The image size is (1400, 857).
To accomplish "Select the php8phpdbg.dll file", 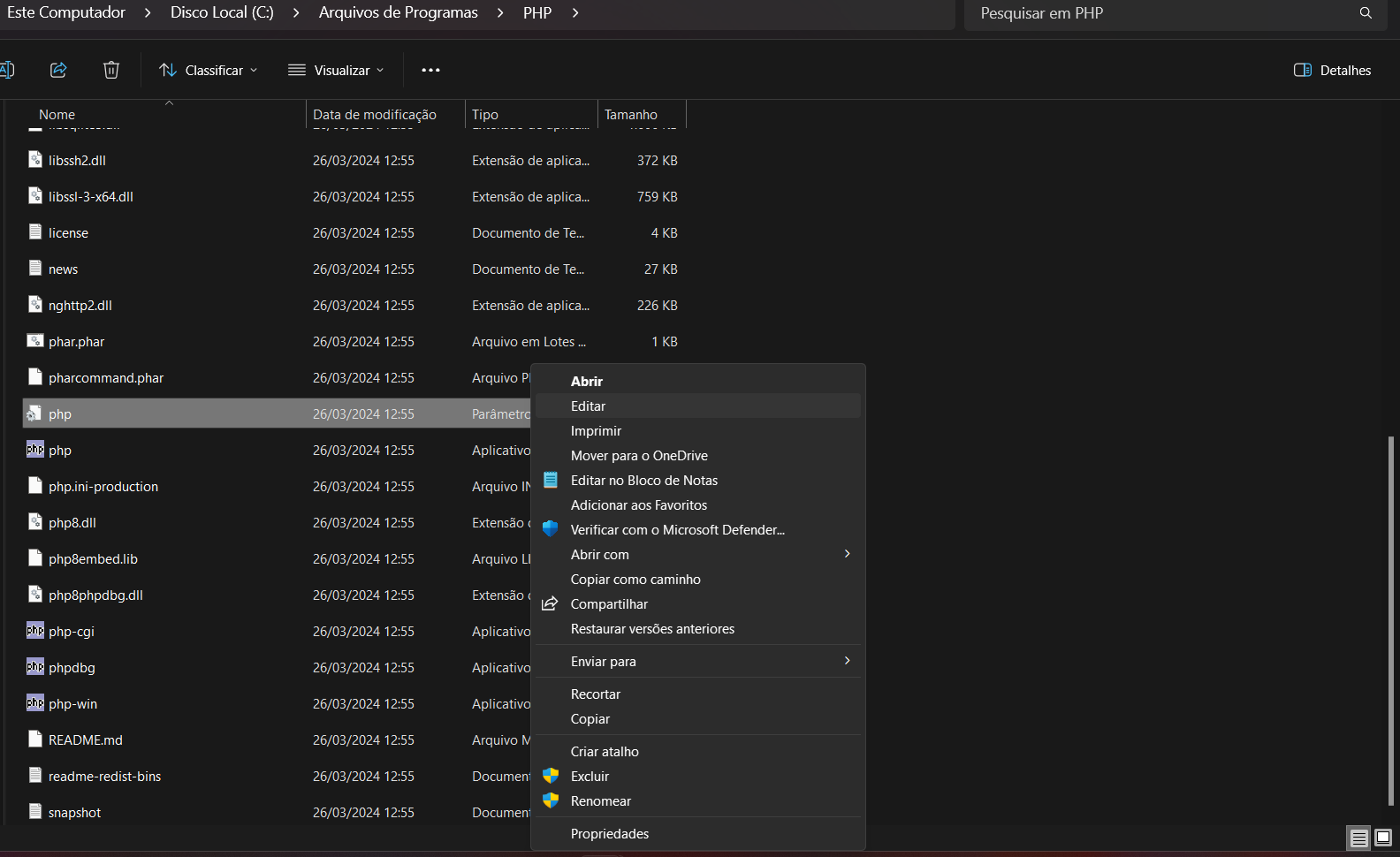I will (95, 595).
